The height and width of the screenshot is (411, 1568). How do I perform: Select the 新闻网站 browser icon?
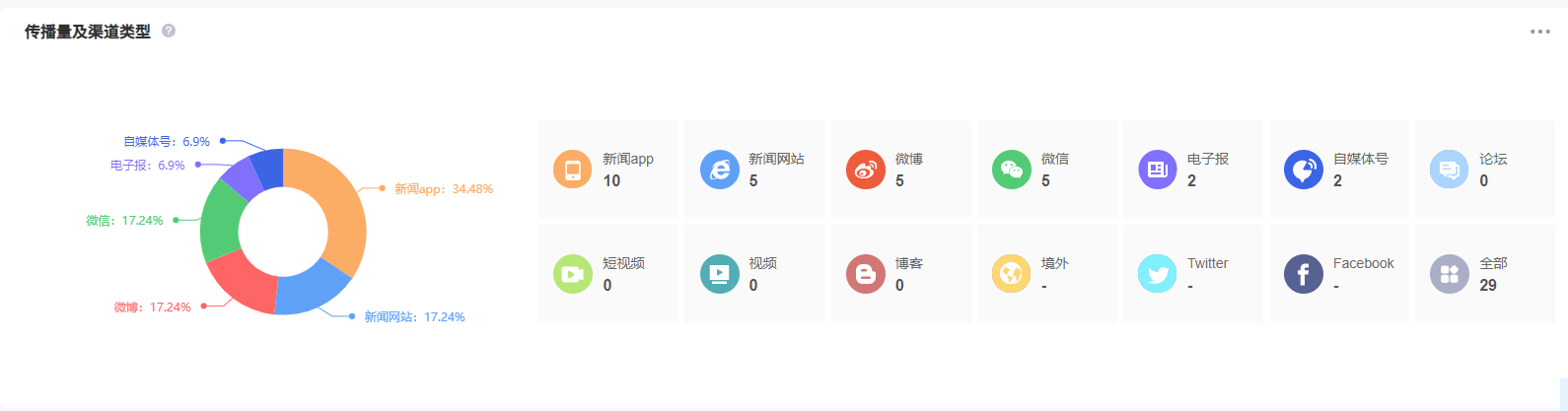[719, 170]
